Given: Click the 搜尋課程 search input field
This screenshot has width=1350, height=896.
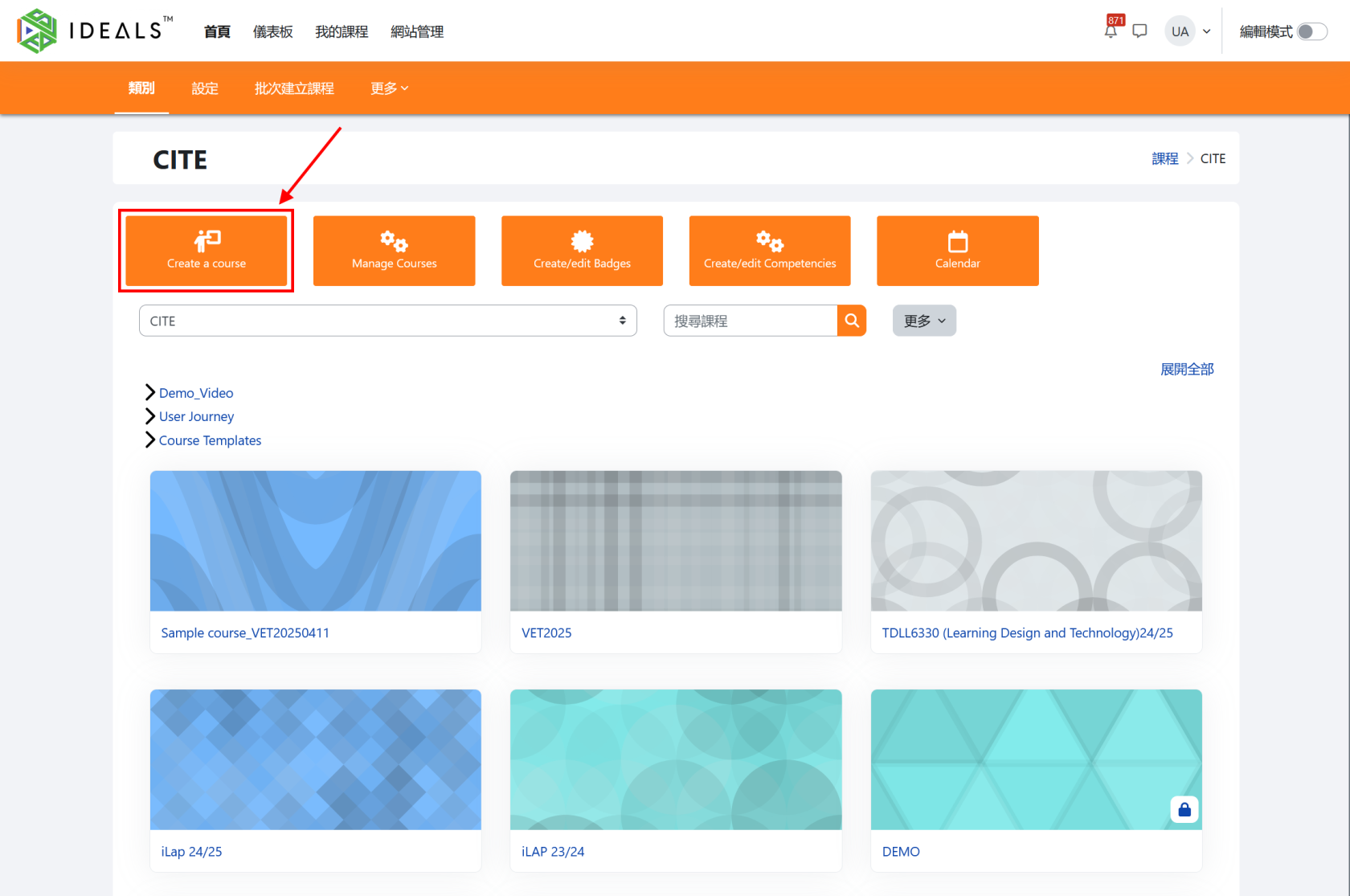Looking at the screenshot, I should (x=750, y=321).
